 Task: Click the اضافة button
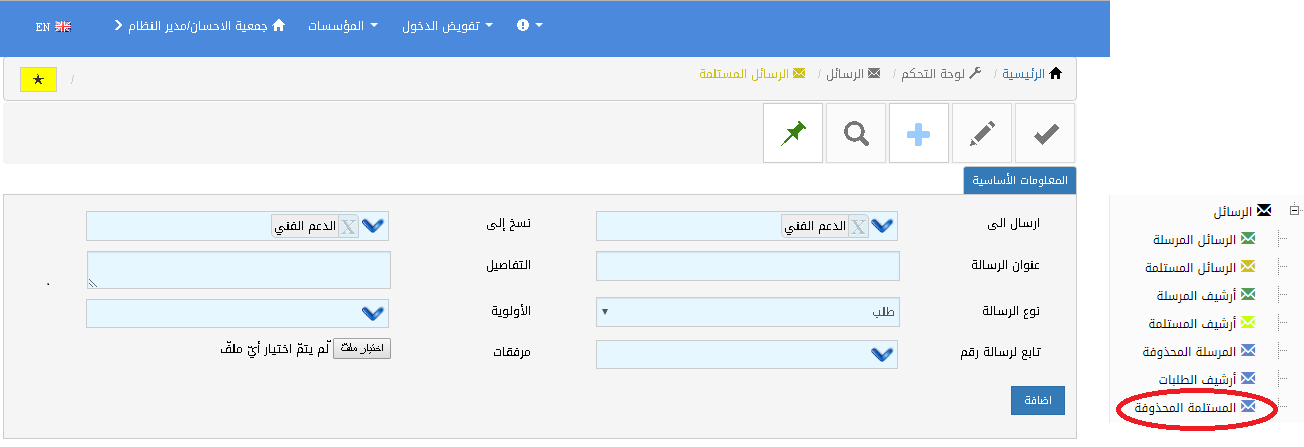click(x=1038, y=400)
